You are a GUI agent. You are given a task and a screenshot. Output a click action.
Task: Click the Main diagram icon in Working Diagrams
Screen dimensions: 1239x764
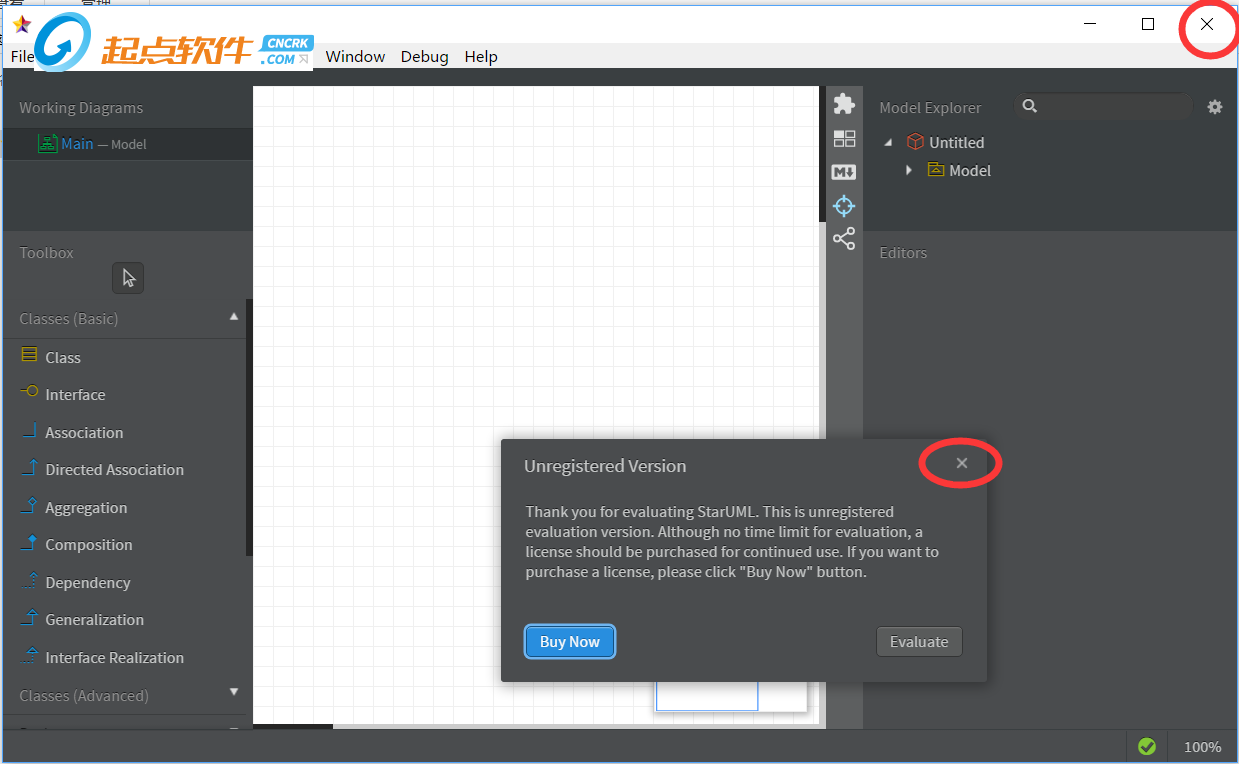click(47, 144)
